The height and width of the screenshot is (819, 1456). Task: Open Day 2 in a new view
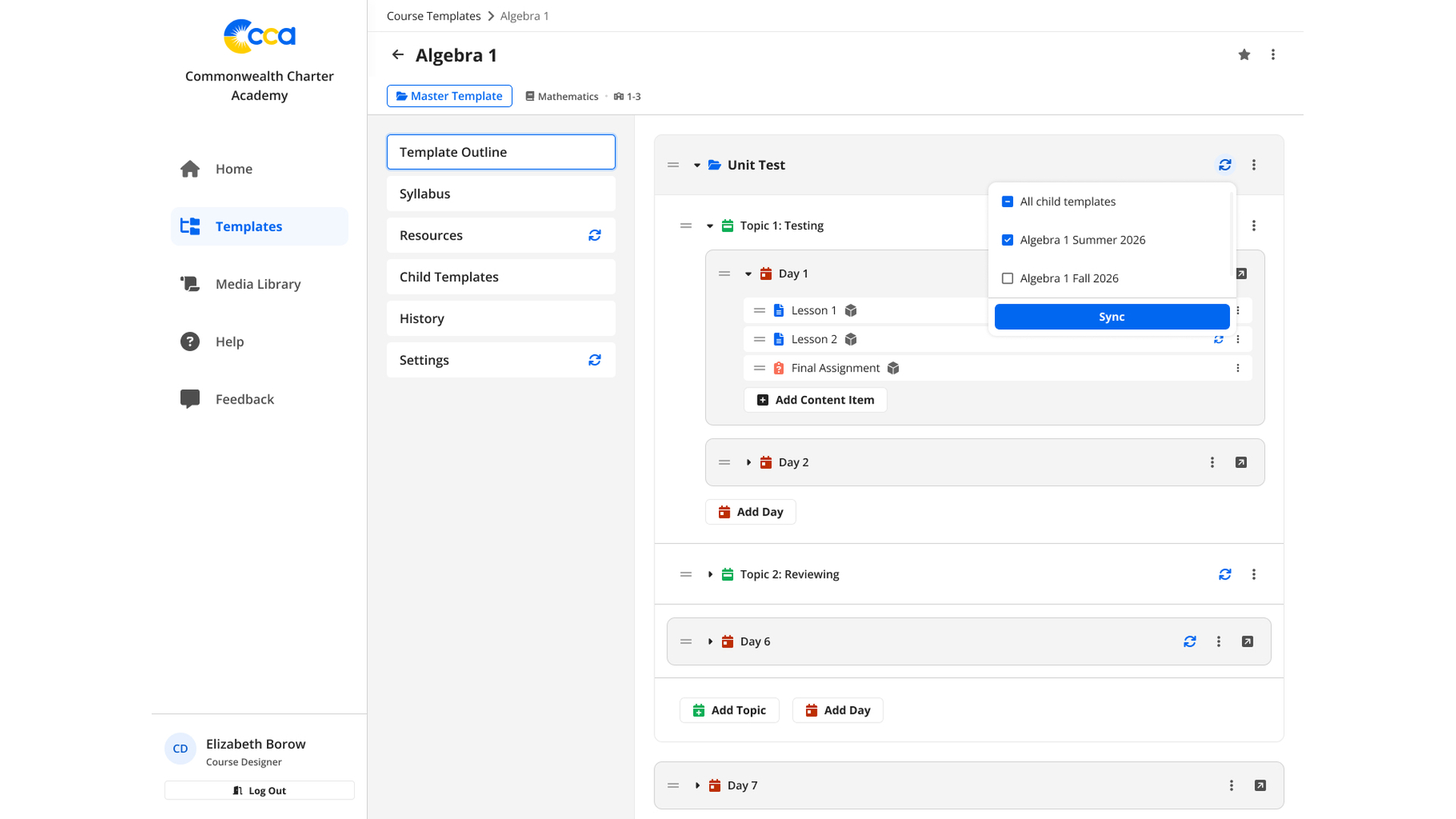pos(1241,462)
